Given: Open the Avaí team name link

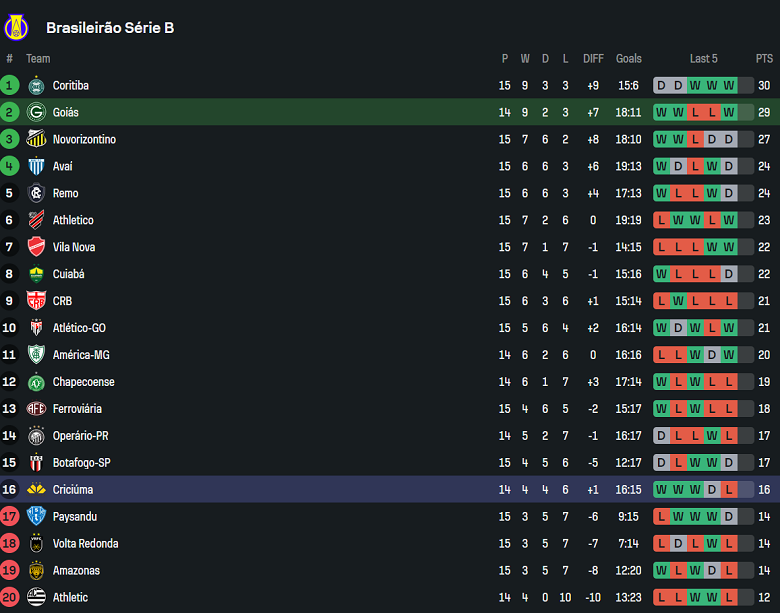Looking at the screenshot, I should pos(63,166).
